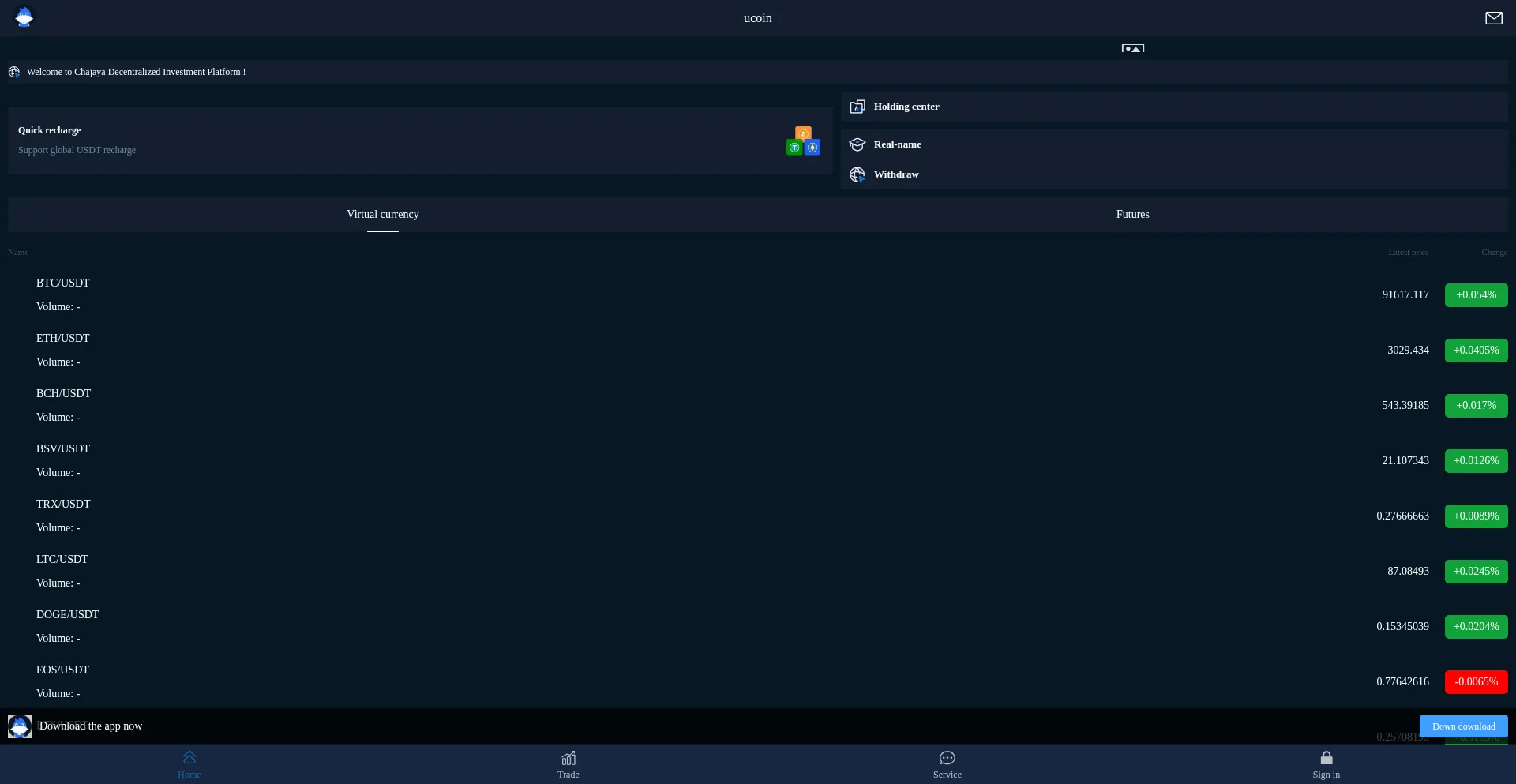Open the Service chat icon

click(947, 759)
